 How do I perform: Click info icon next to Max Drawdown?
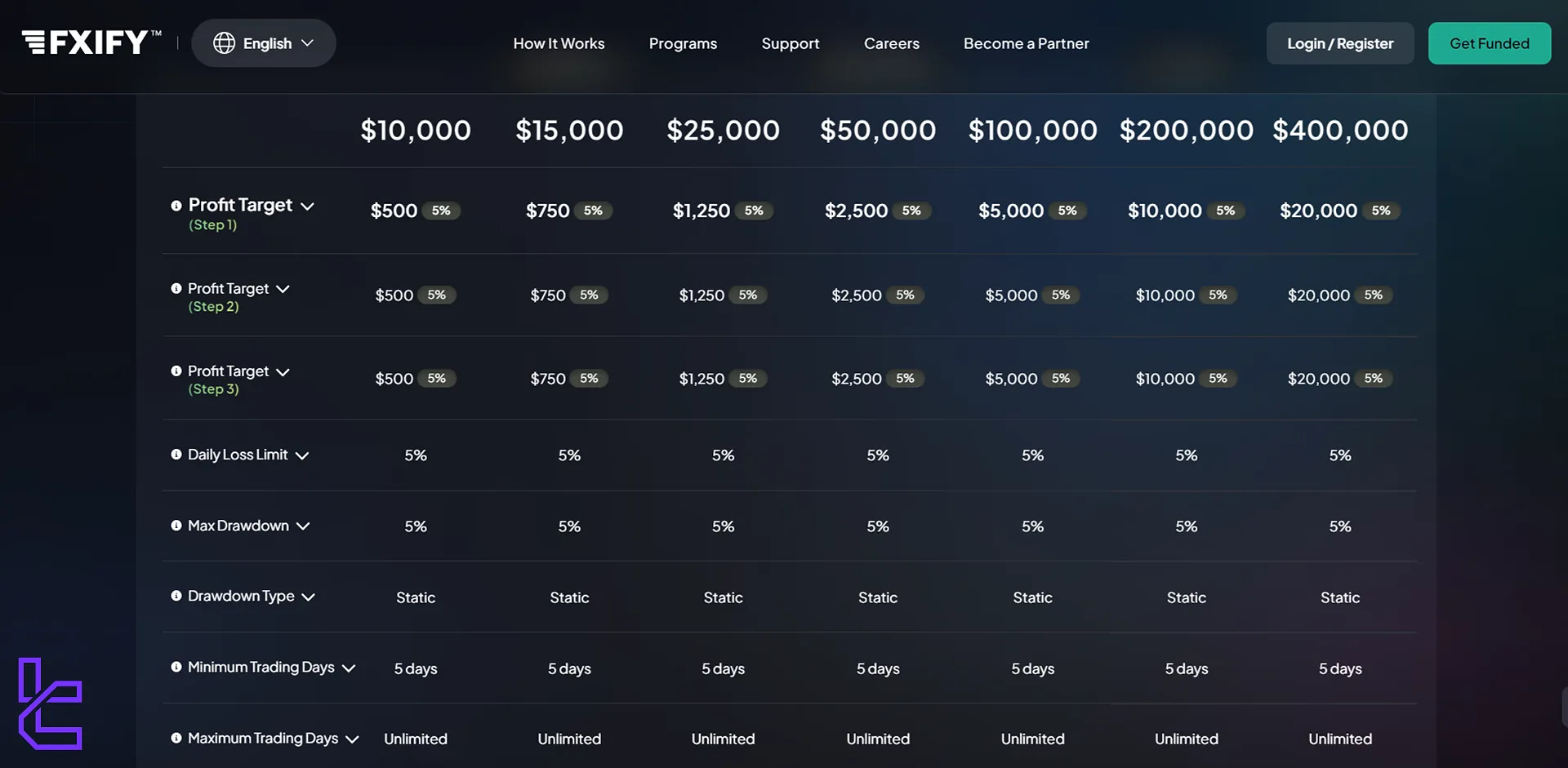[176, 526]
